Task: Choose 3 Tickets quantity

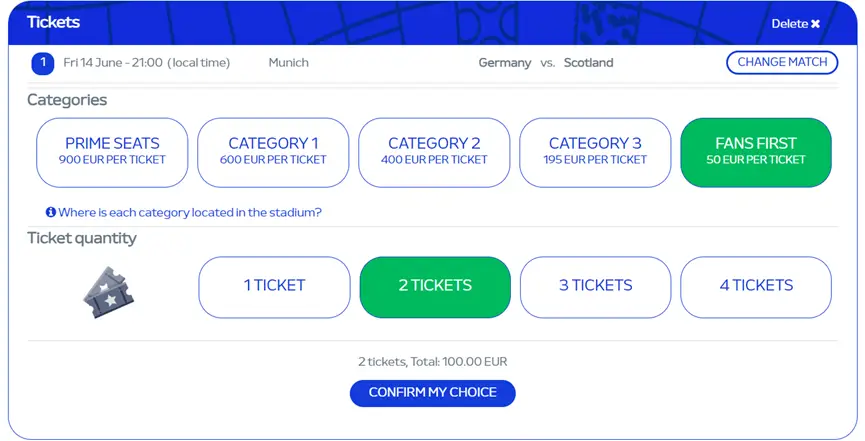Action: 596,287
